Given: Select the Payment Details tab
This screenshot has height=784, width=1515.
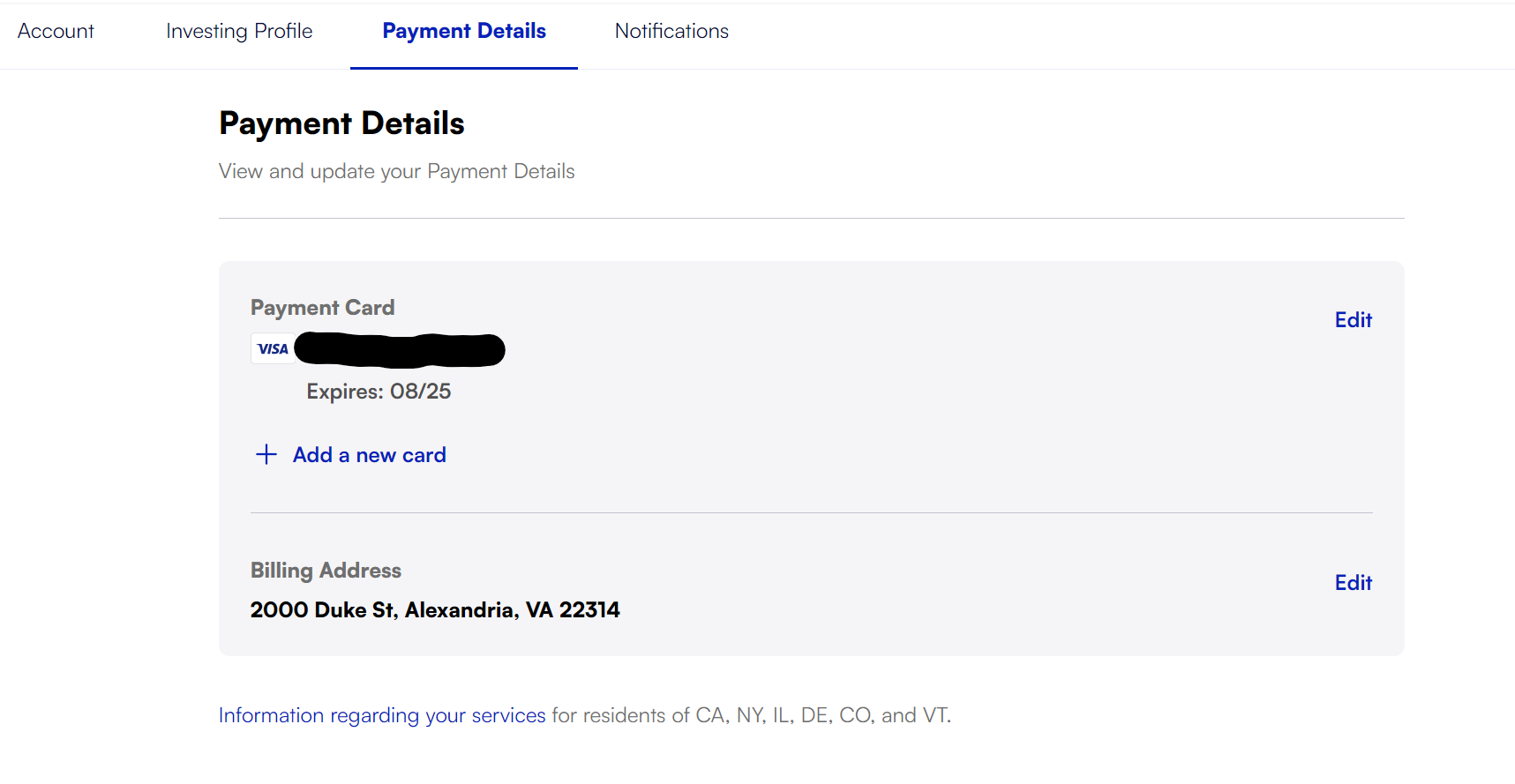Looking at the screenshot, I should [464, 31].
